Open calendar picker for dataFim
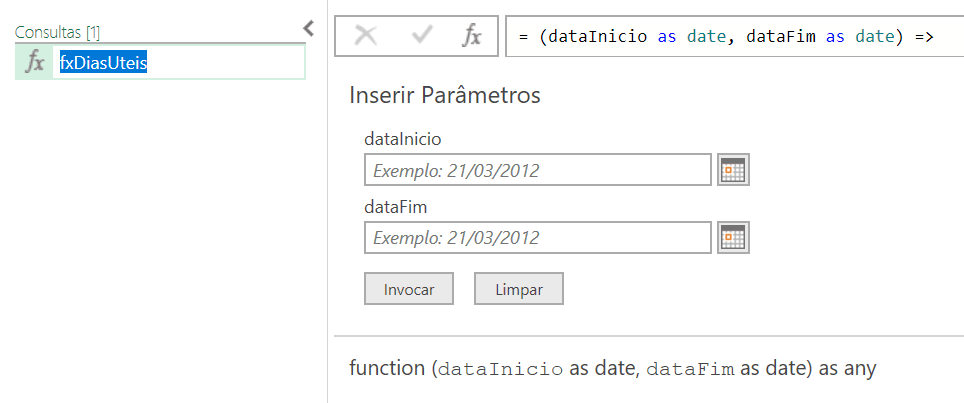The image size is (964, 403). coord(733,237)
